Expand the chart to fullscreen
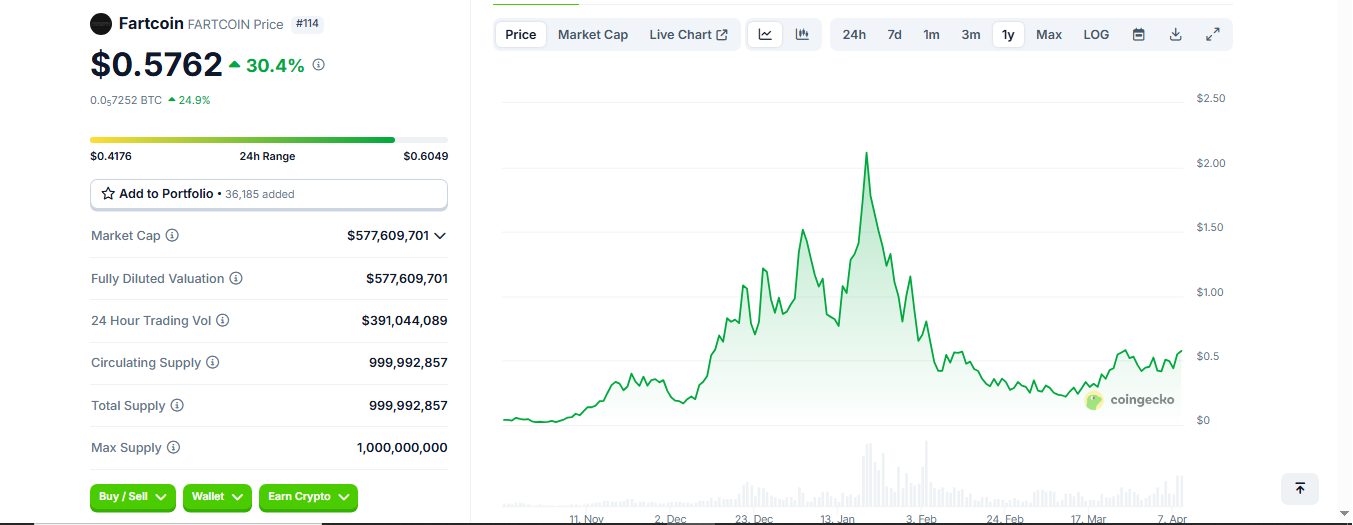This screenshot has height=525, width=1353. (x=1213, y=34)
